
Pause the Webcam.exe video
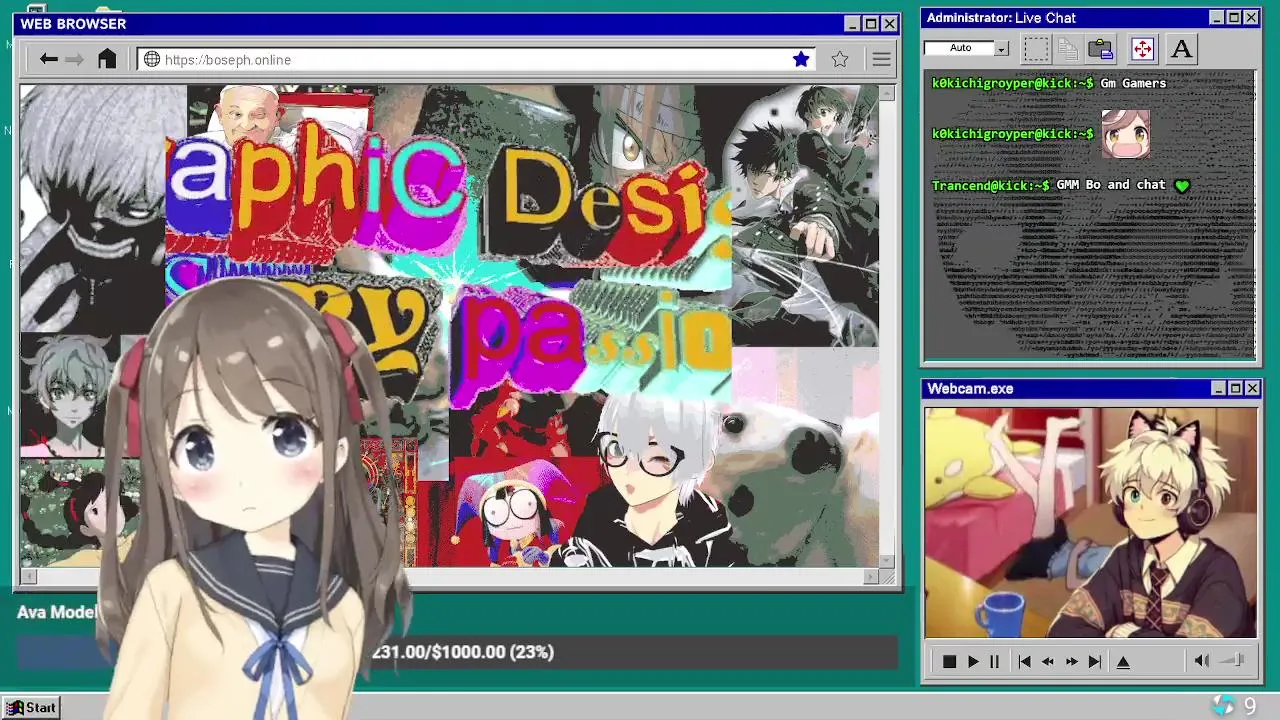coord(994,661)
